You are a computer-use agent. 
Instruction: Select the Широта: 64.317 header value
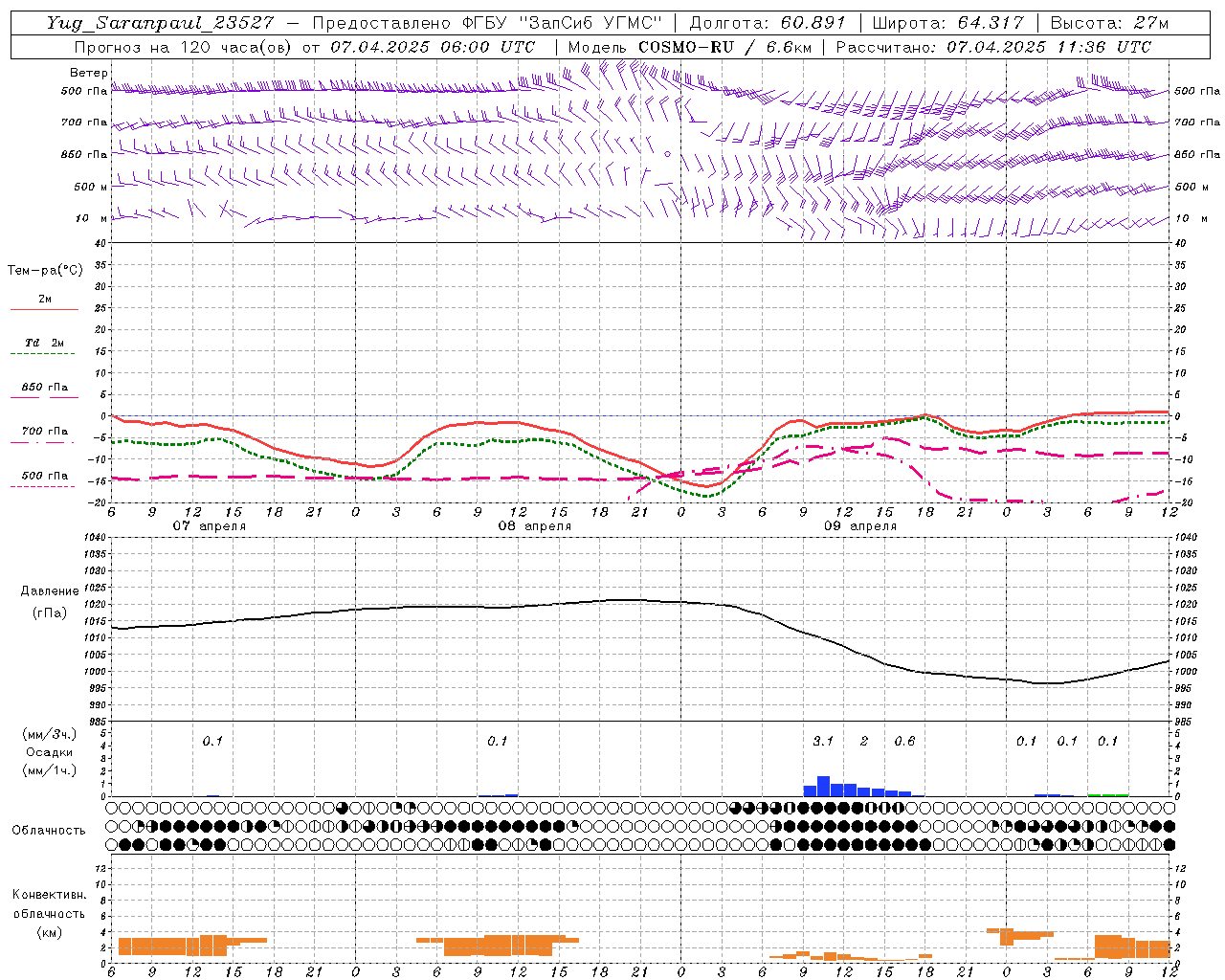[947, 23]
